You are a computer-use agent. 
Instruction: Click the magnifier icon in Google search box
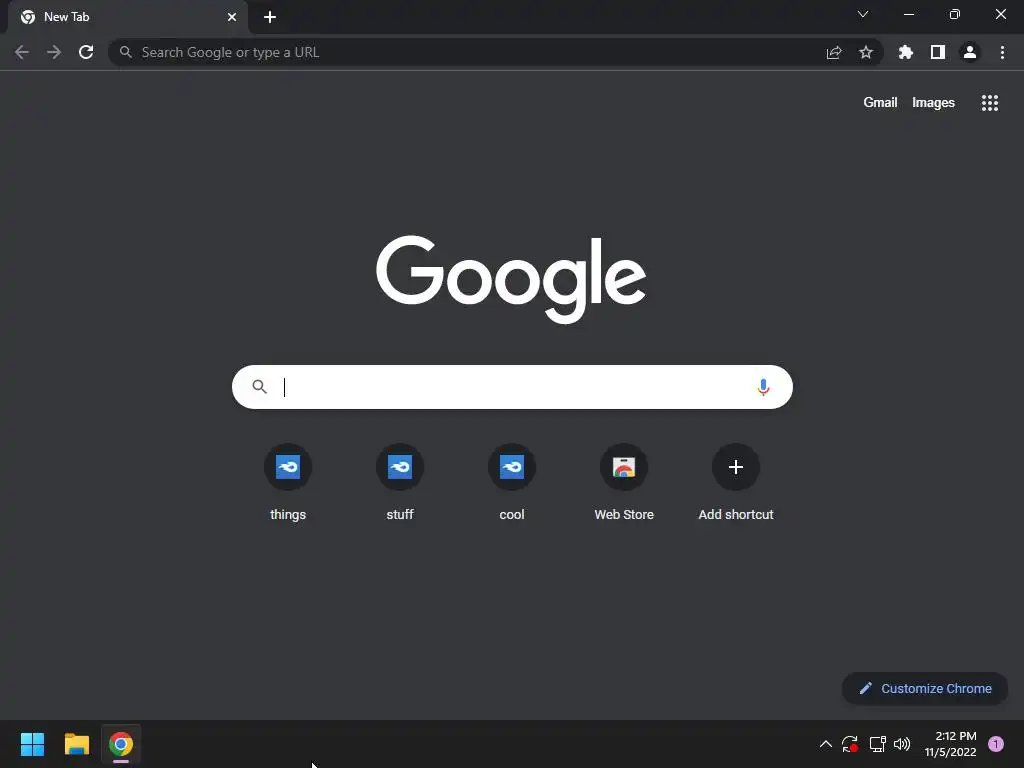click(x=259, y=387)
